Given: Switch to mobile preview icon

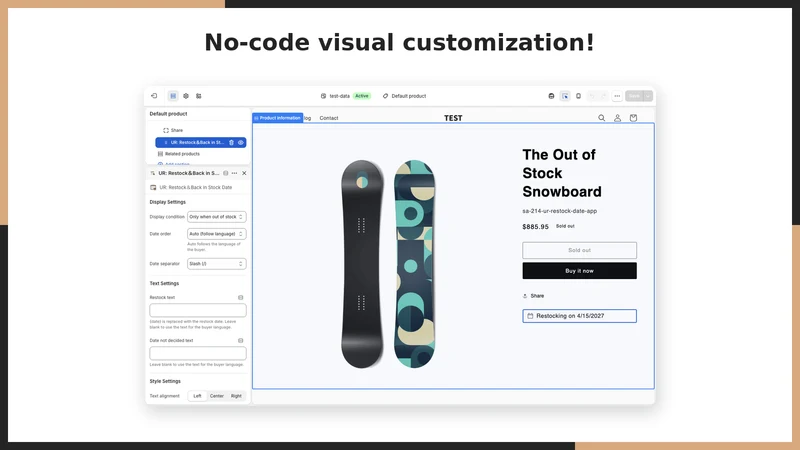Looking at the screenshot, I should point(578,96).
